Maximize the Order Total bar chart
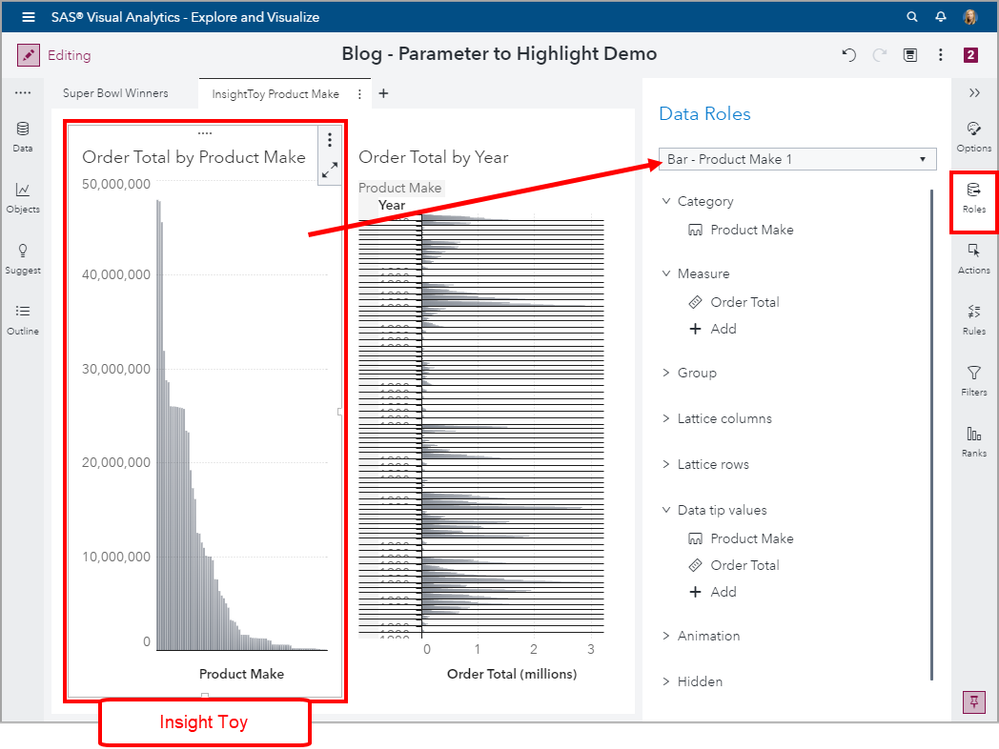 click(330, 171)
